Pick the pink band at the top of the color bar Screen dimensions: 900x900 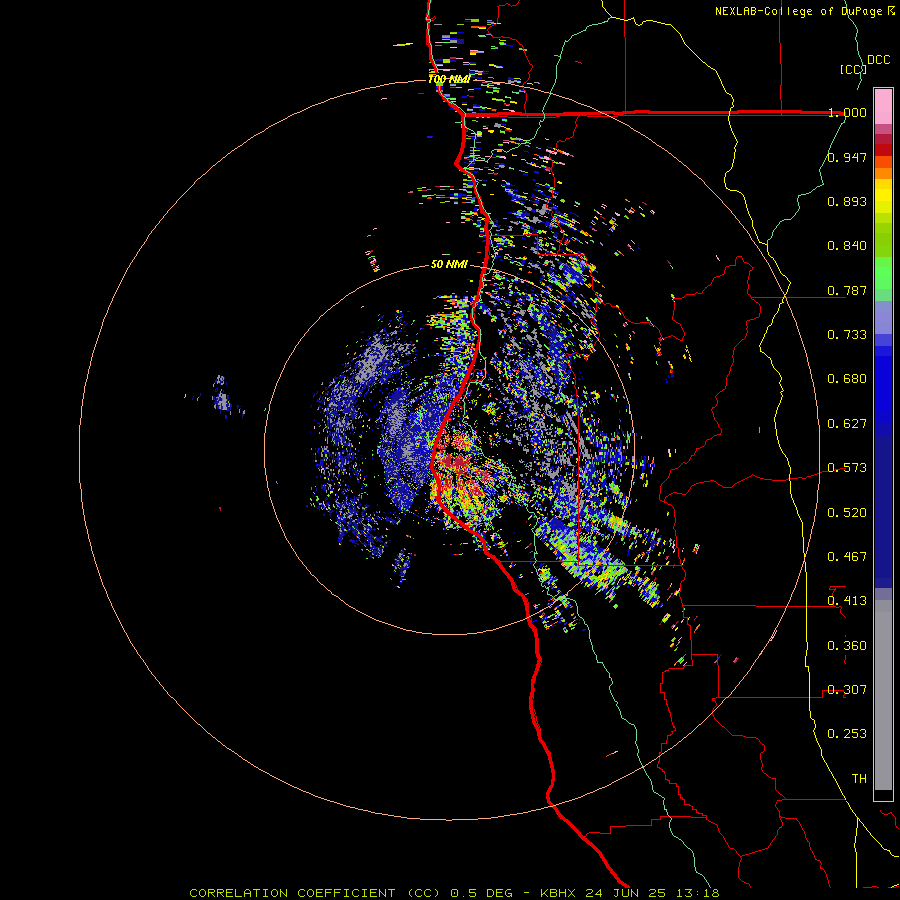[883, 106]
